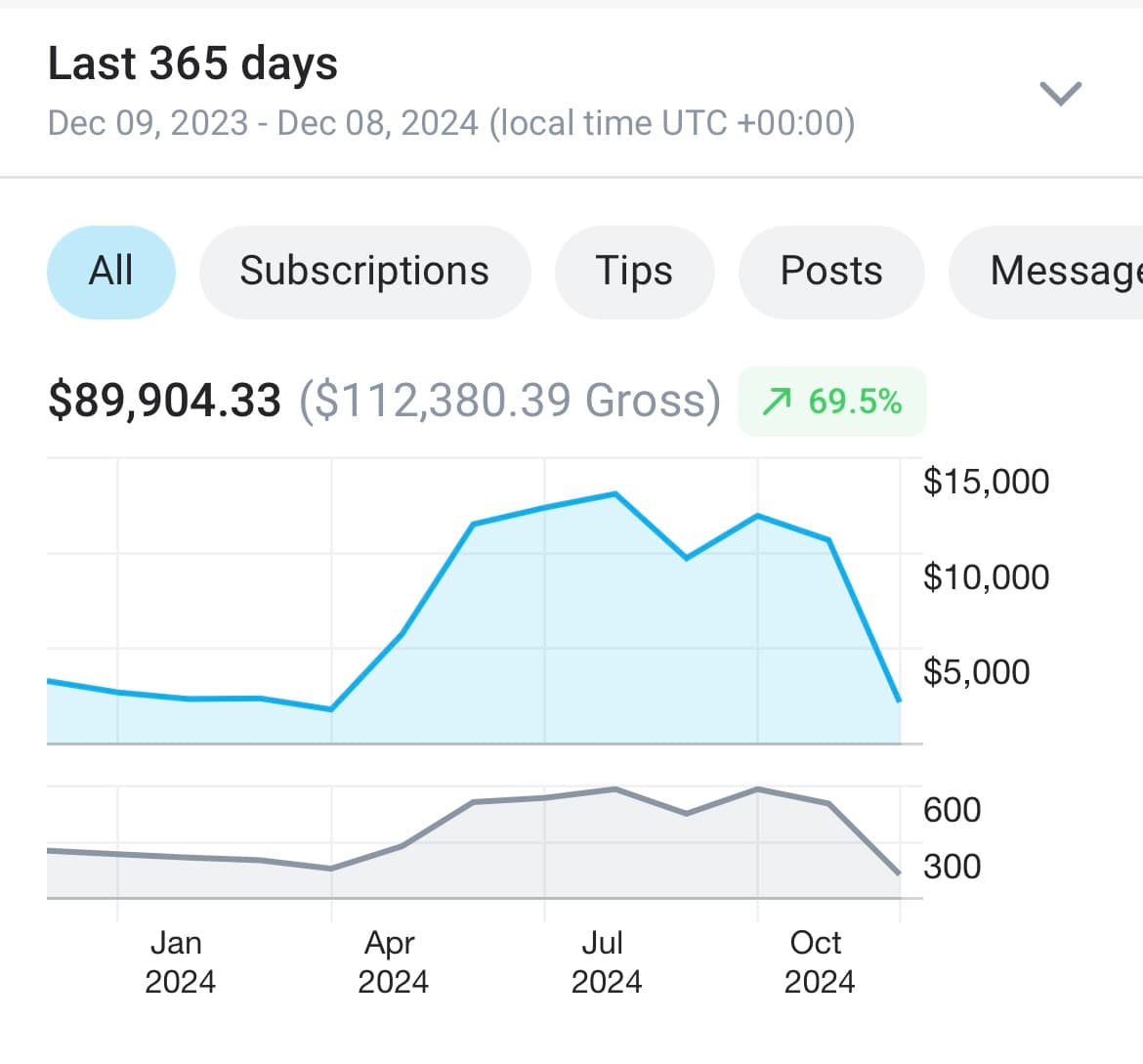Click the chart peak near Jul 2024
The width and height of the screenshot is (1143, 1064).
(615, 494)
